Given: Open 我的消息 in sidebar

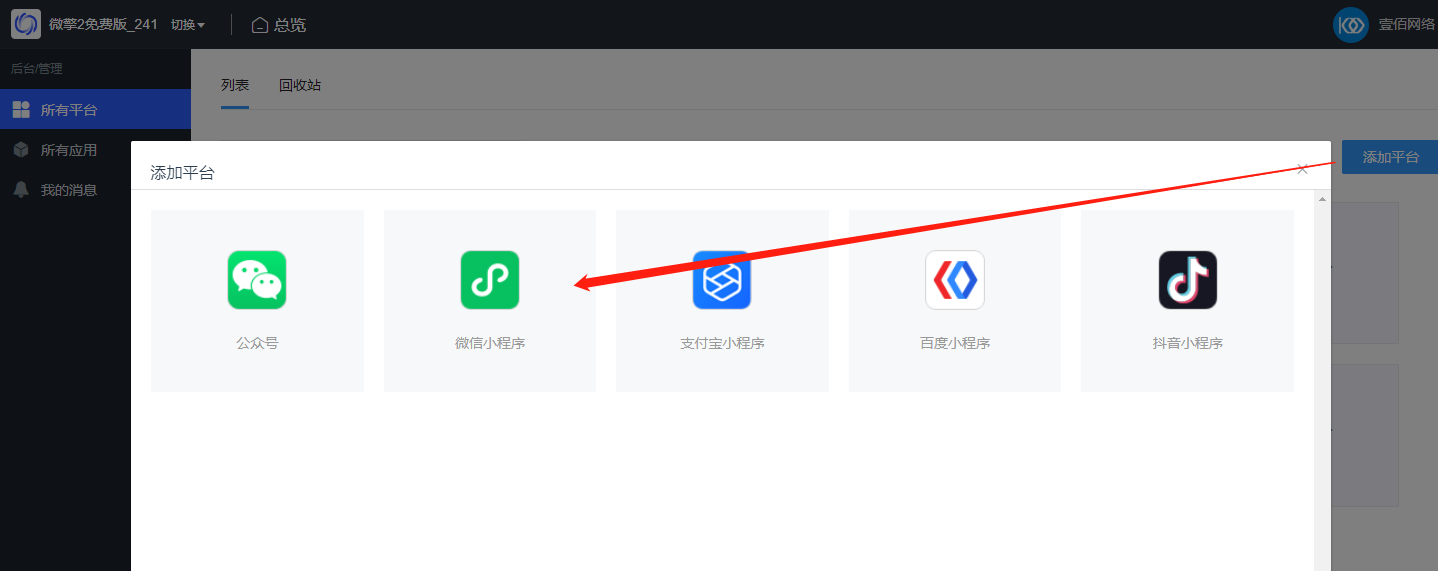Looking at the screenshot, I should (95, 190).
